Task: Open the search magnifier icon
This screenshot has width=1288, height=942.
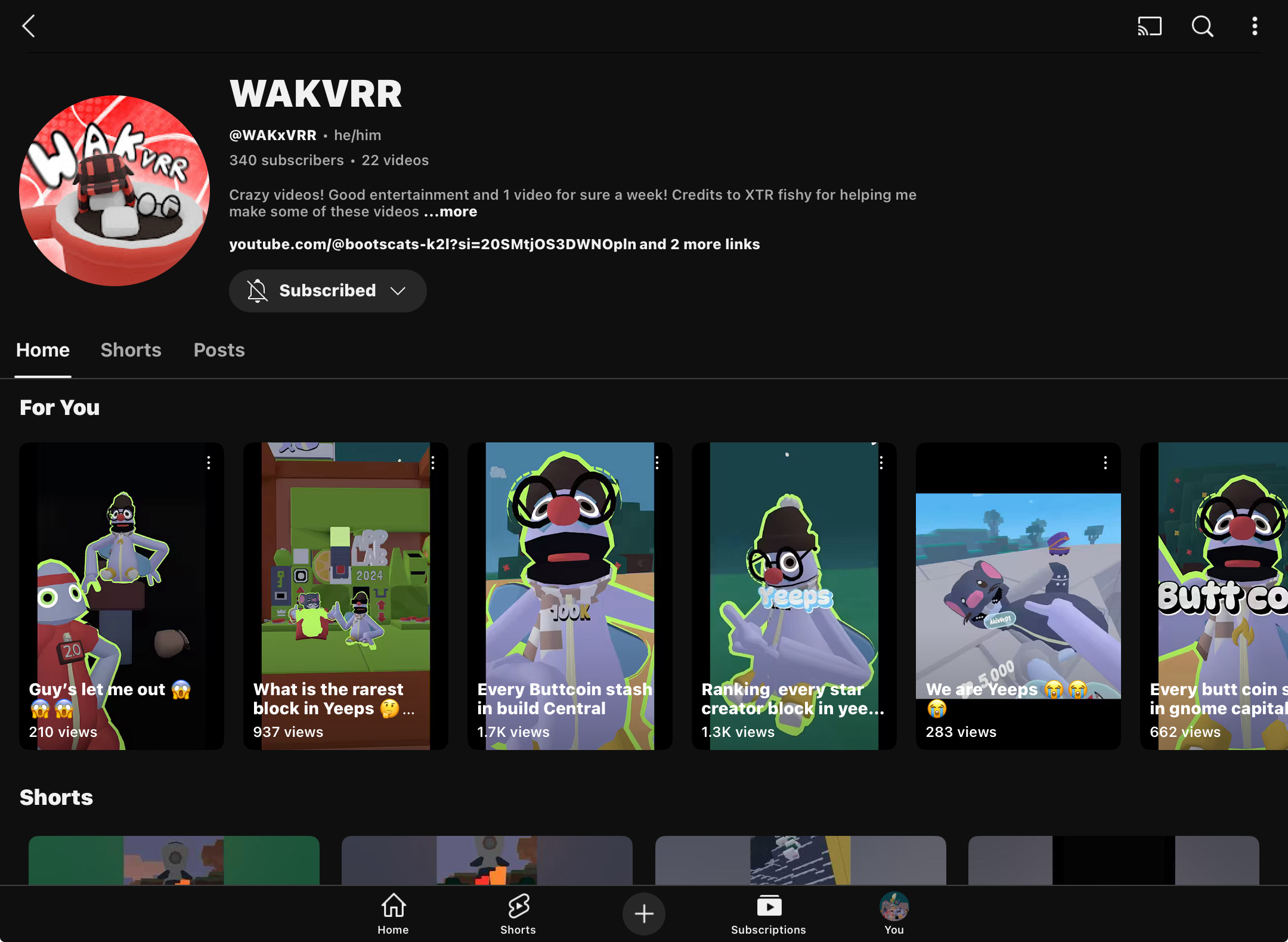Action: point(1202,26)
